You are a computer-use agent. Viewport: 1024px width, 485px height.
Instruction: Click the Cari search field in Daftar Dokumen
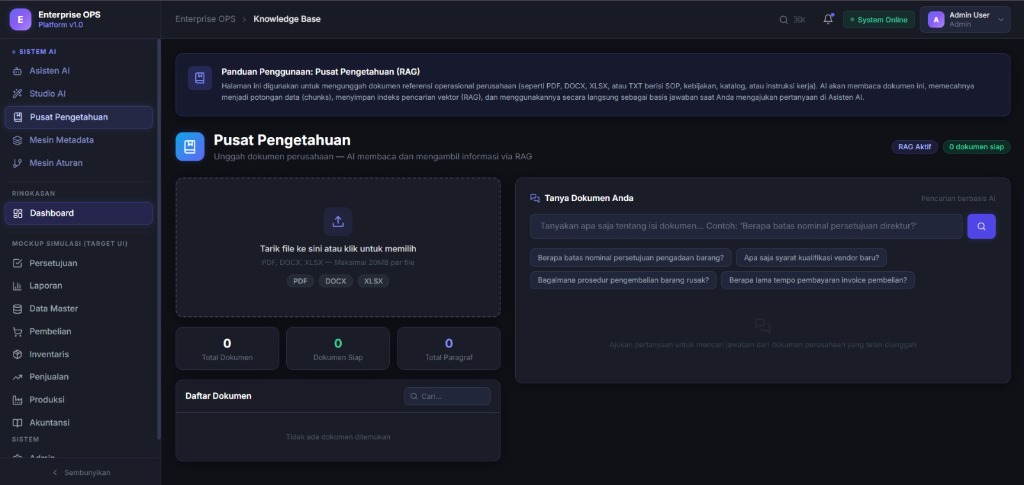(x=447, y=396)
